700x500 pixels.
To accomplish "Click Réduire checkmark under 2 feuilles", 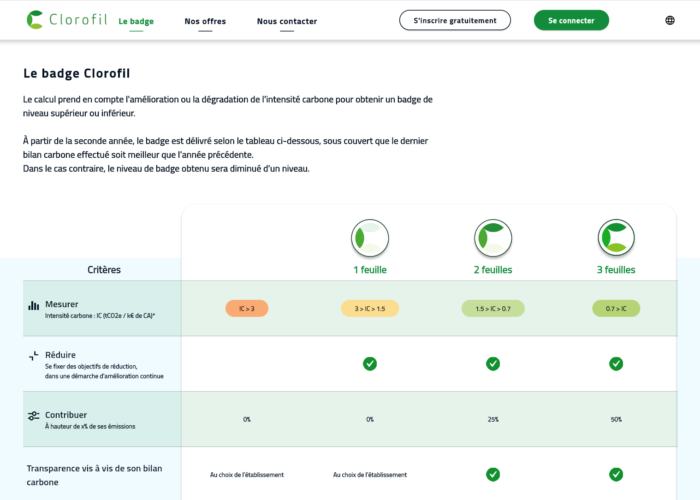I will [493, 364].
